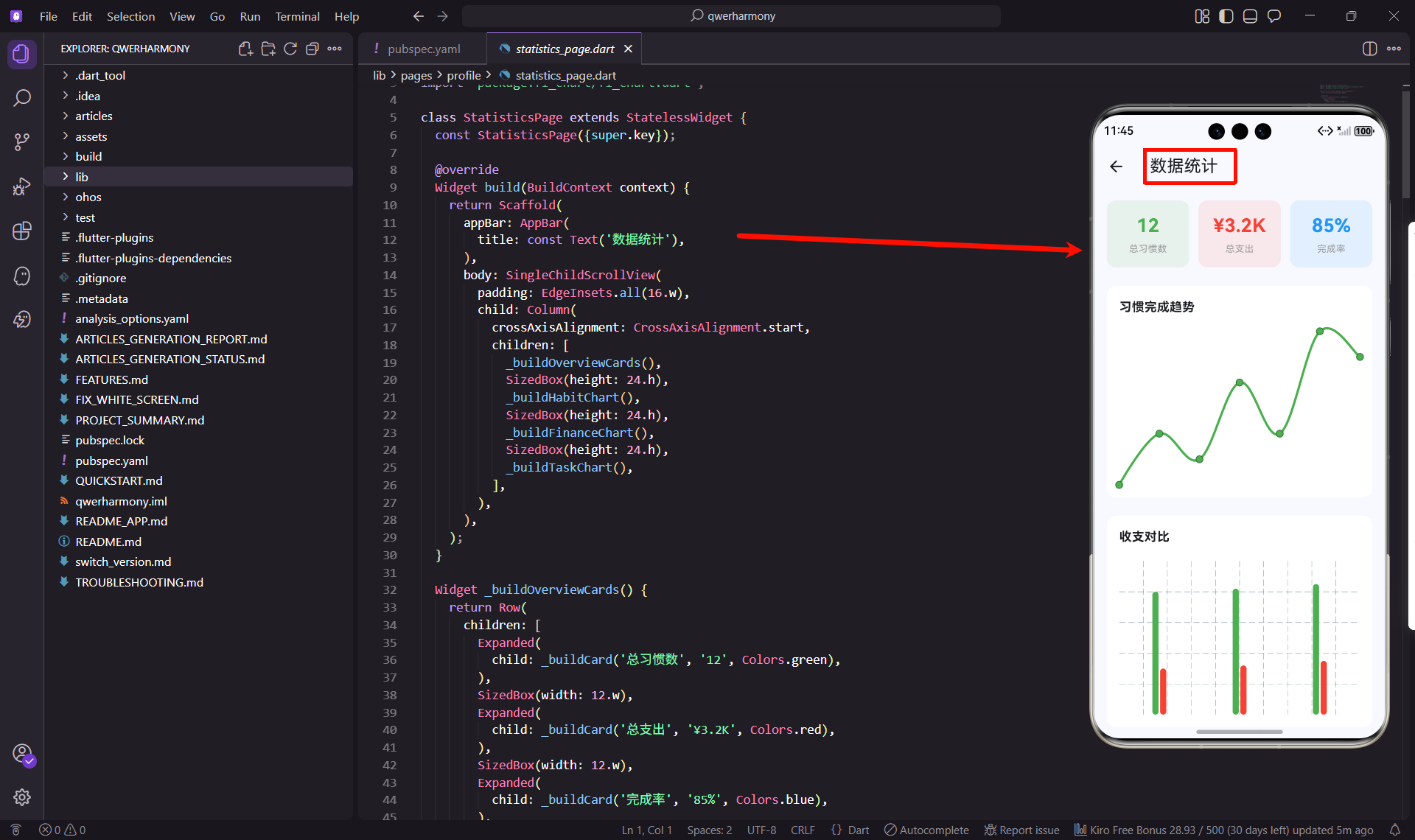
Task: Click New File icon in explorer
Action: (x=245, y=49)
